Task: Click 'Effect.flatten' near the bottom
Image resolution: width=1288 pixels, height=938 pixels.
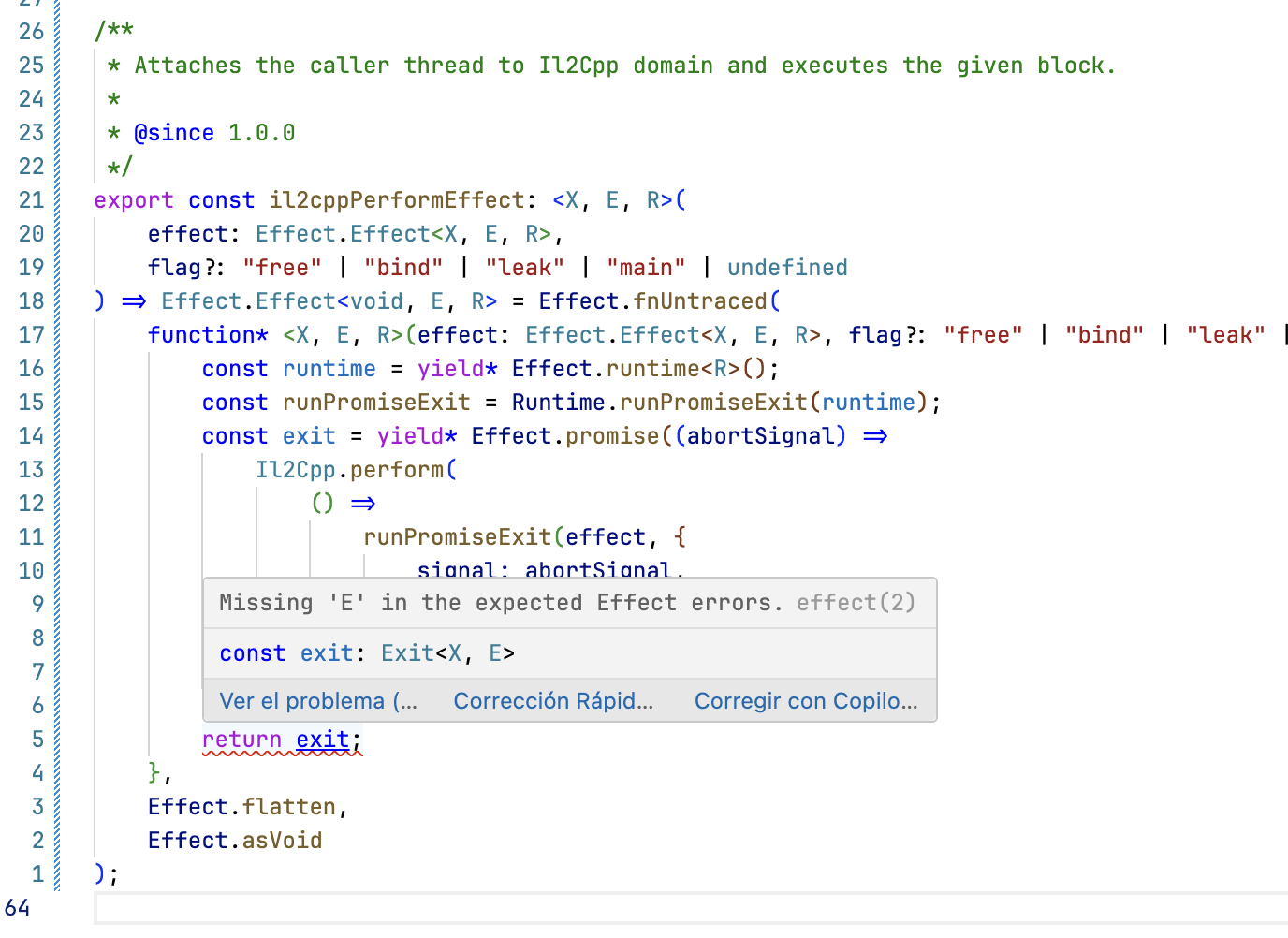Action: point(241,806)
